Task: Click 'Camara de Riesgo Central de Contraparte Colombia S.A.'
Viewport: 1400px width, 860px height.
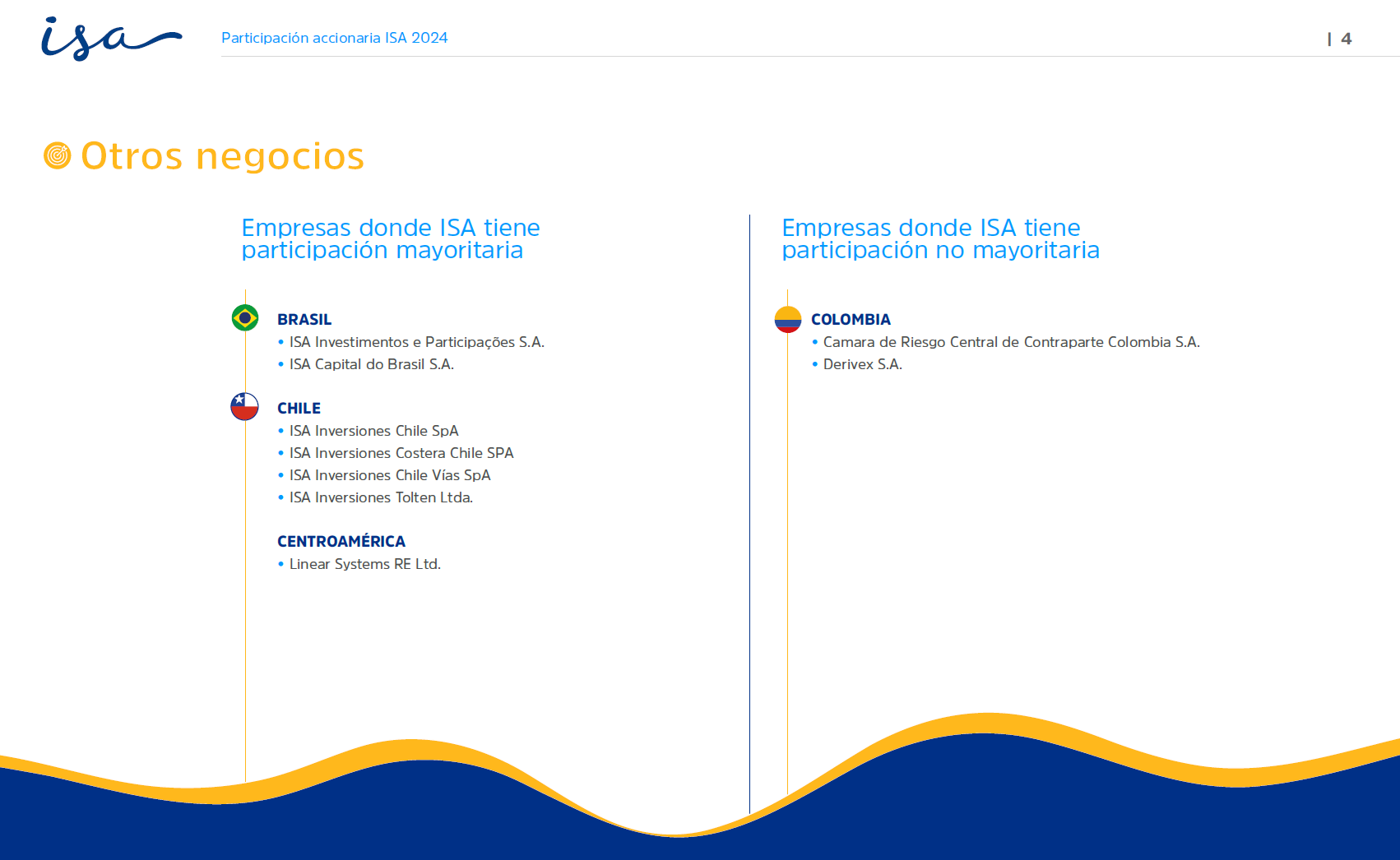Action: (1012, 342)
